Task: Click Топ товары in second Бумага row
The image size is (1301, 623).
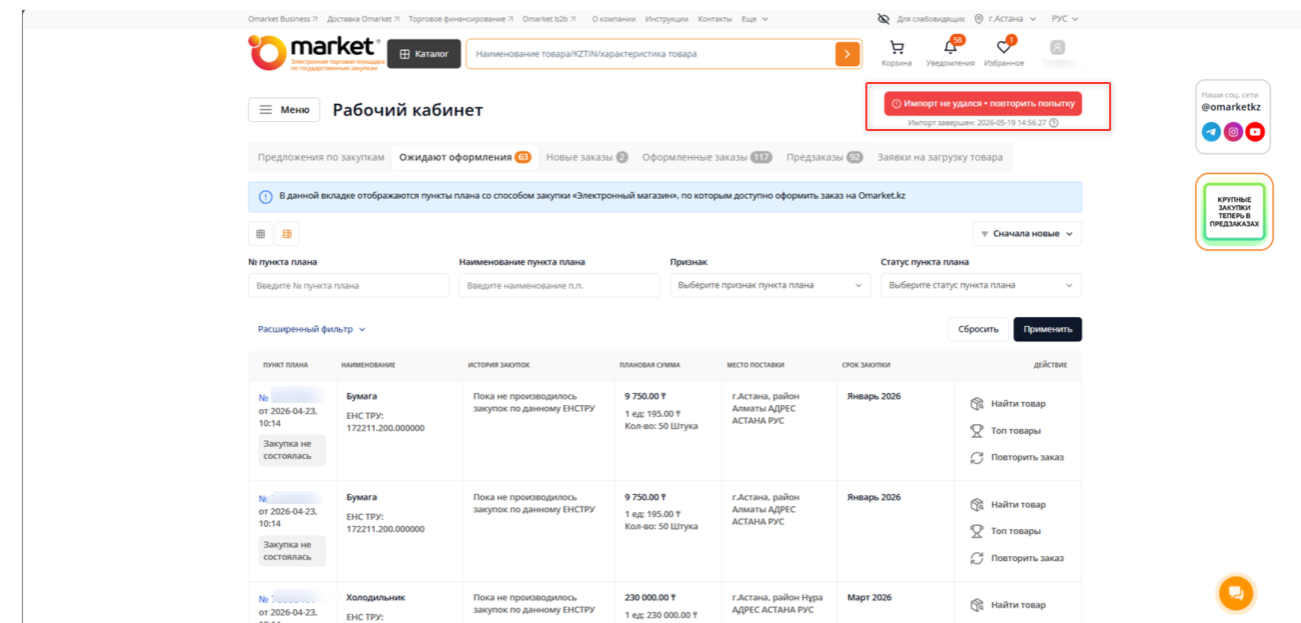Action: [1005, 531]
